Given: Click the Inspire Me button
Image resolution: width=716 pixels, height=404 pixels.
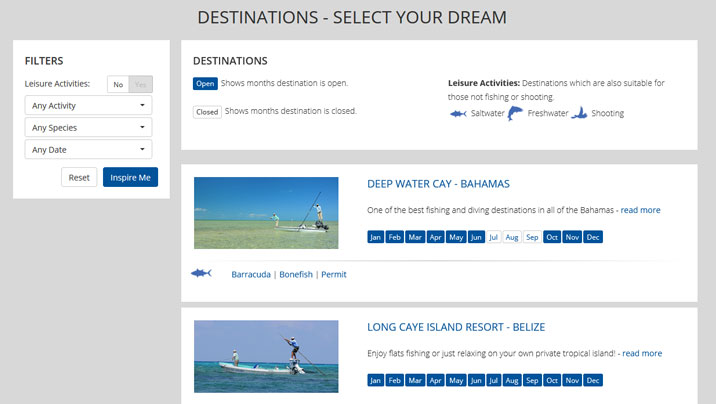Looking at the screenshot, I should [x=130, y=177].
